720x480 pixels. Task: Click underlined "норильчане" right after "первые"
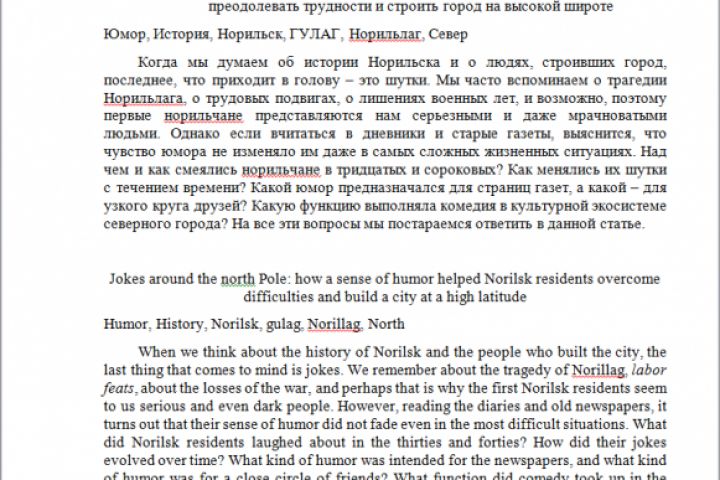[x=203, y=116]
